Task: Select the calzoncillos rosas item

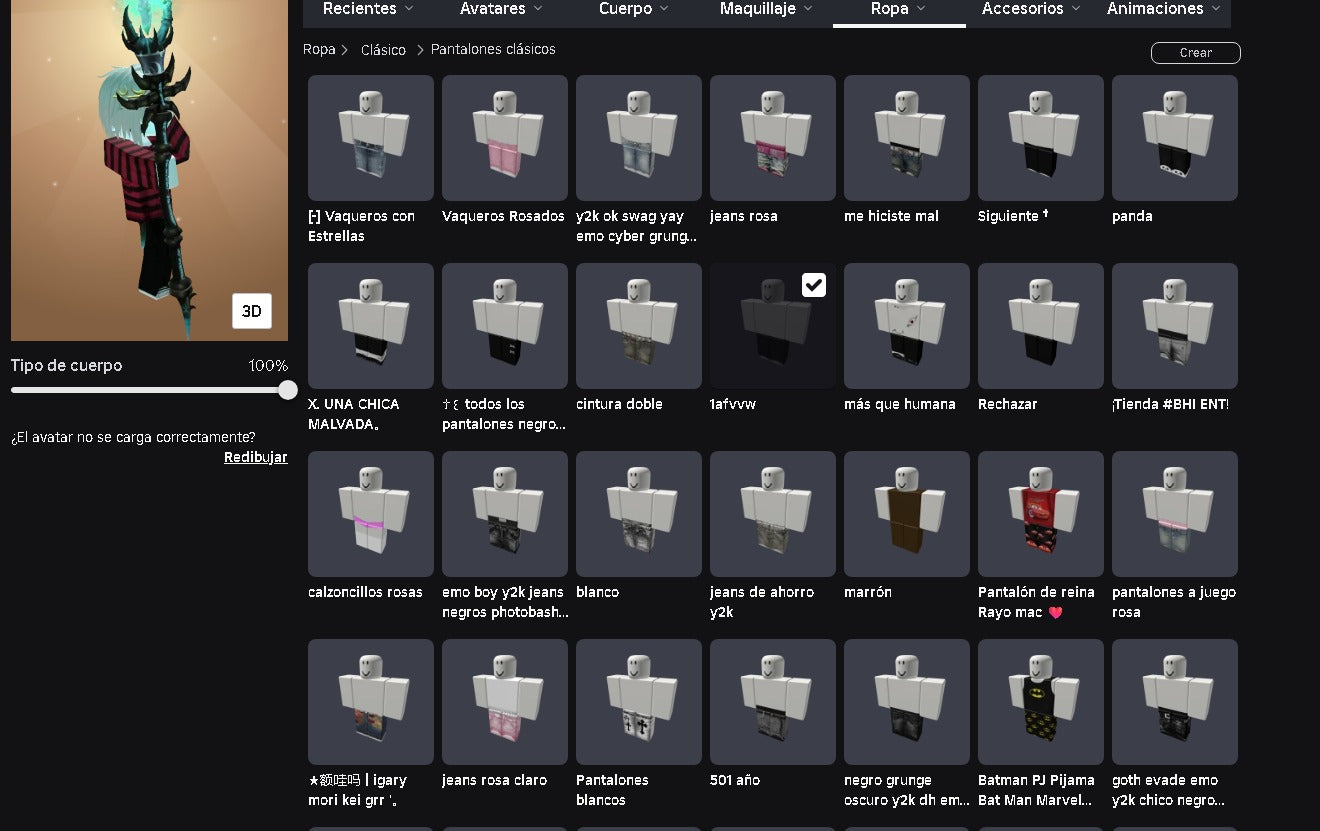Action: (x=371, y=514)
